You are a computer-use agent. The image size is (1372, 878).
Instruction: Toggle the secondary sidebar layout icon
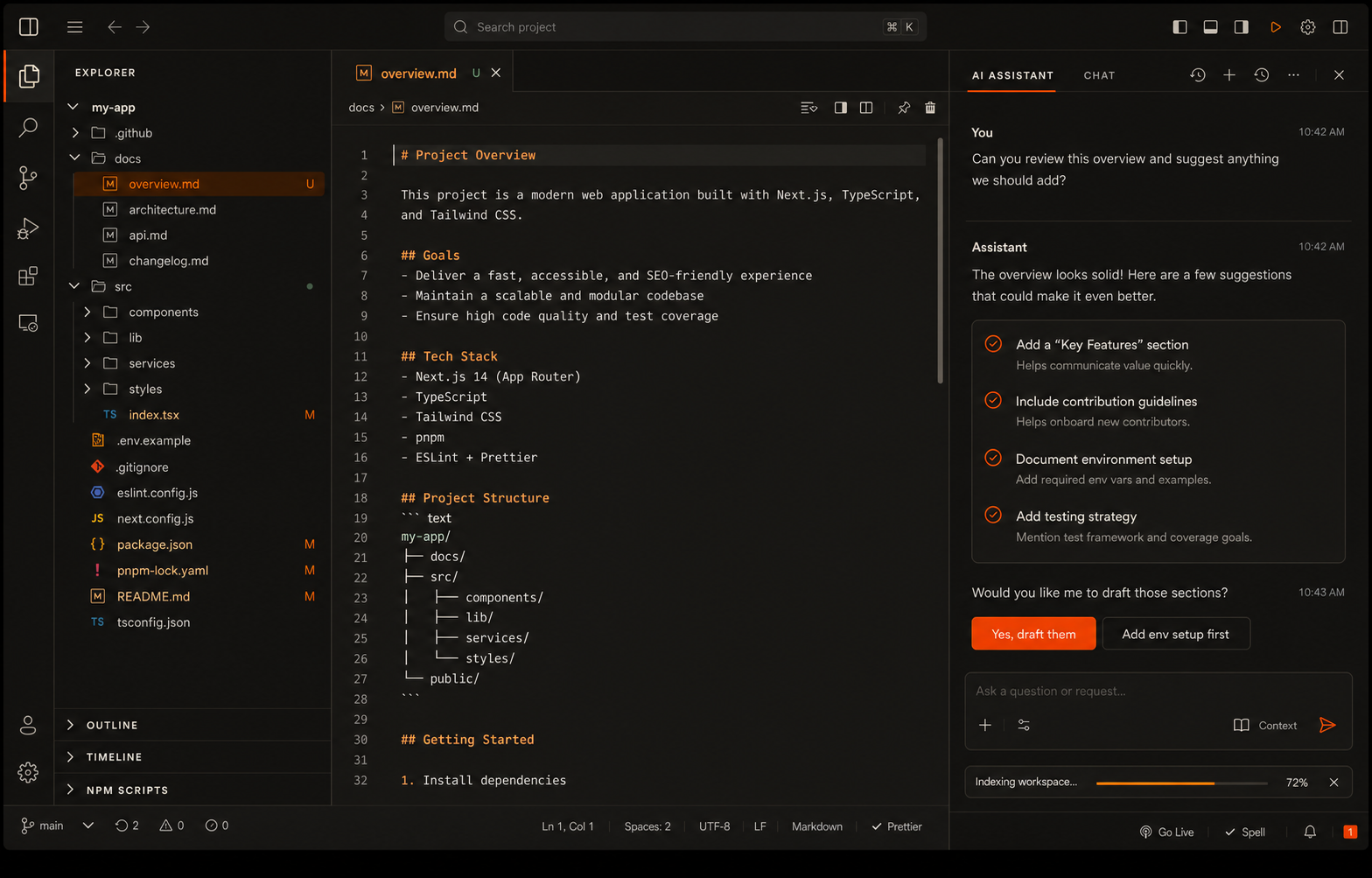pos(1241,27)
